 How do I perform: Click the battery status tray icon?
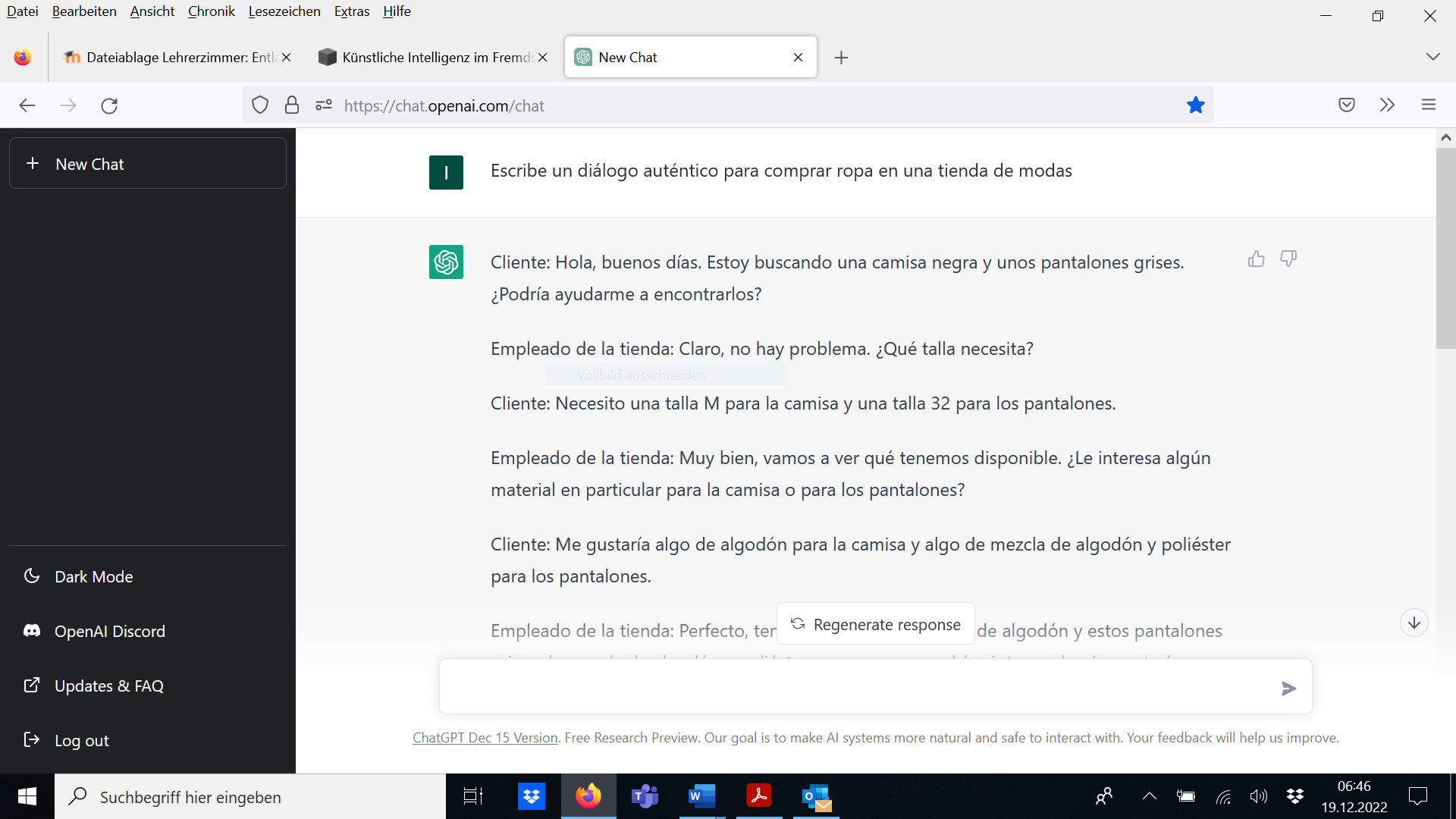1186,796
